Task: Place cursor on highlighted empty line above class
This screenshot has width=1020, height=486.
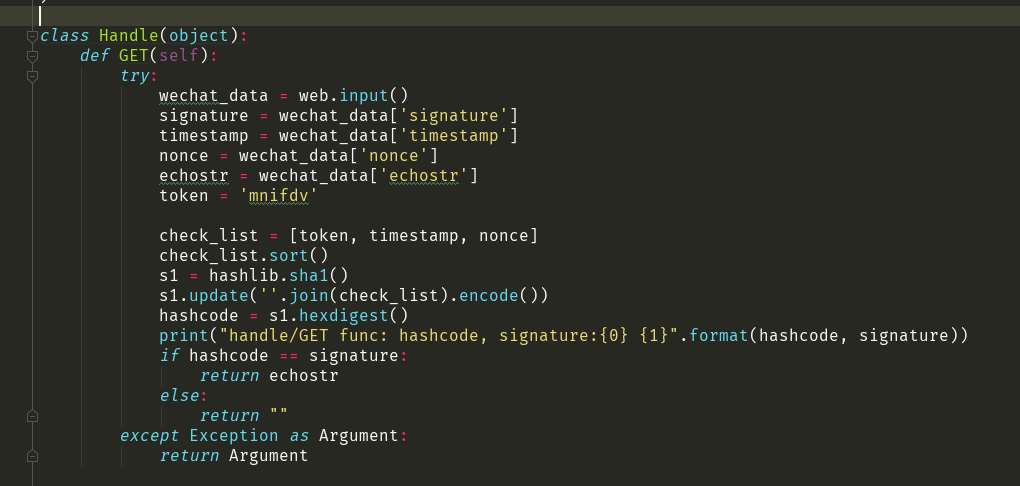Action: tap(510, 16)
